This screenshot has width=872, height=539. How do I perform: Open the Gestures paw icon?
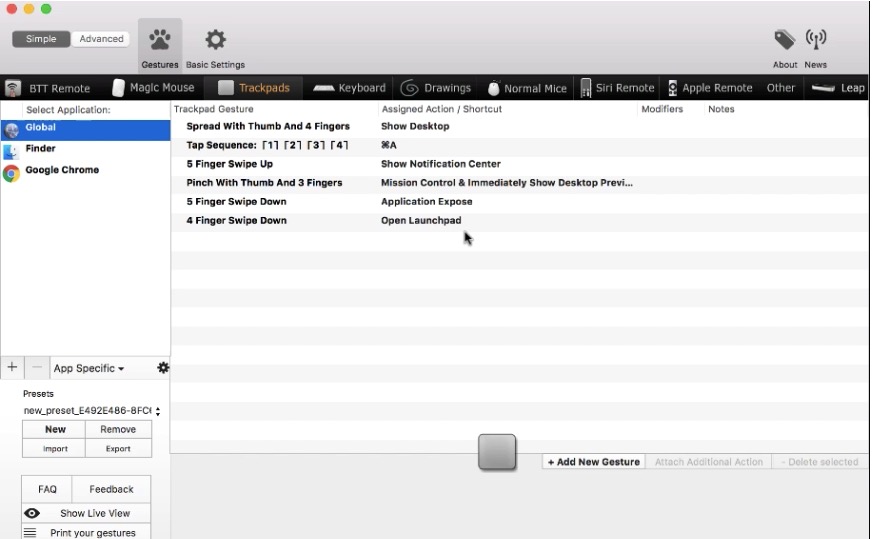[x=160, y=40]
